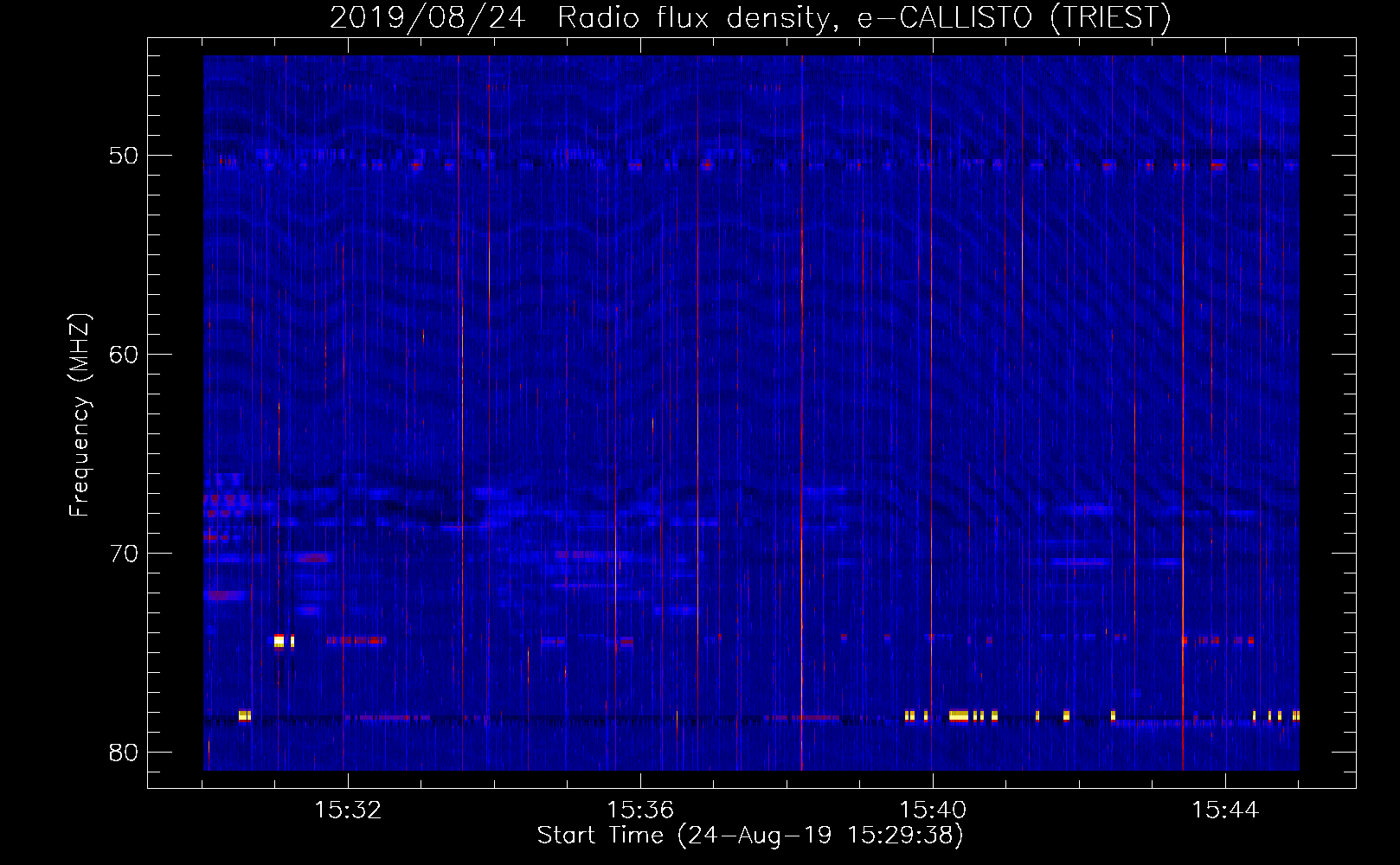Click the 50 frequency tick label
1400x865 pixels.
(x=125, y=156)
